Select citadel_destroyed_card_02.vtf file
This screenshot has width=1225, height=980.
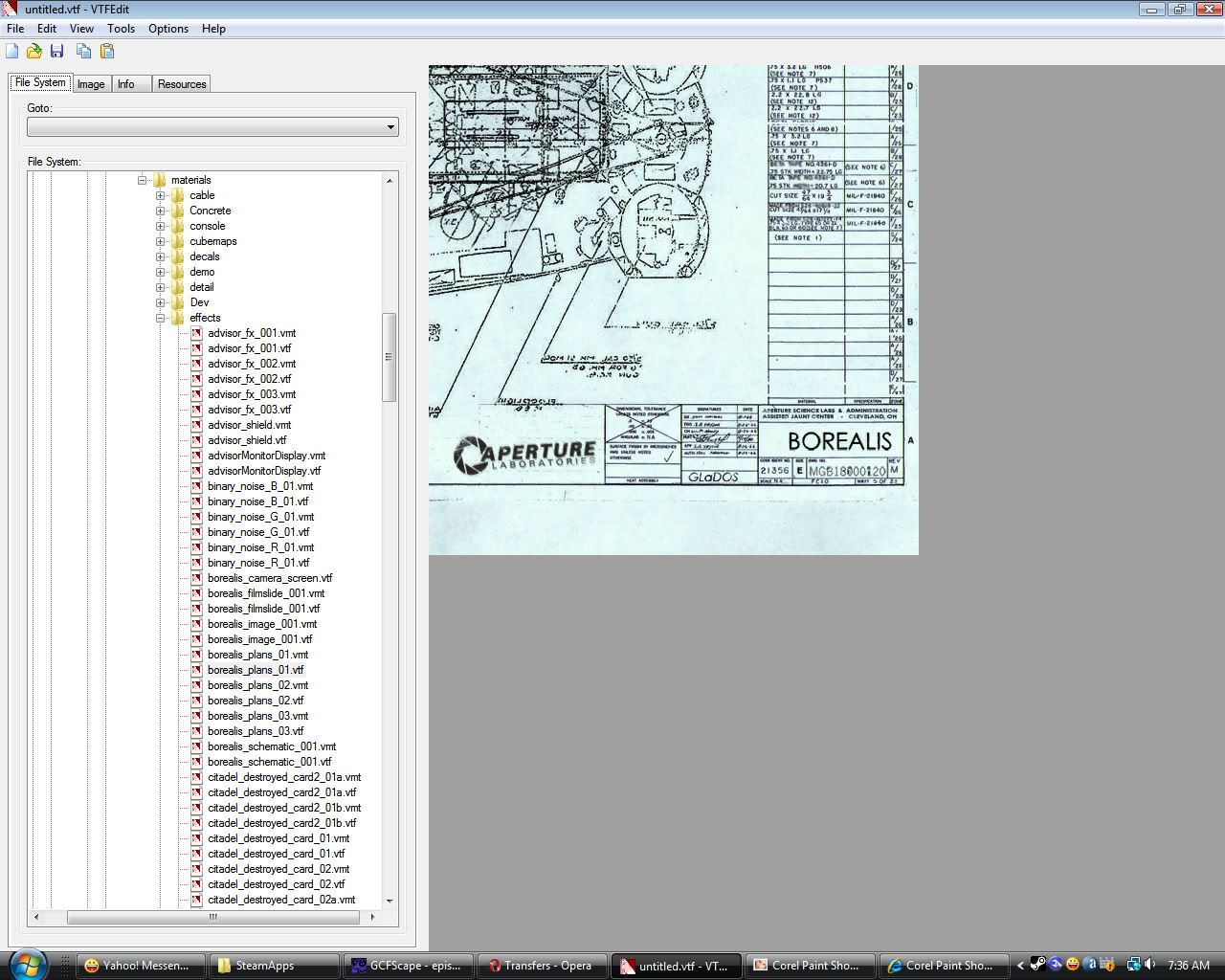[x=276, y=884]
